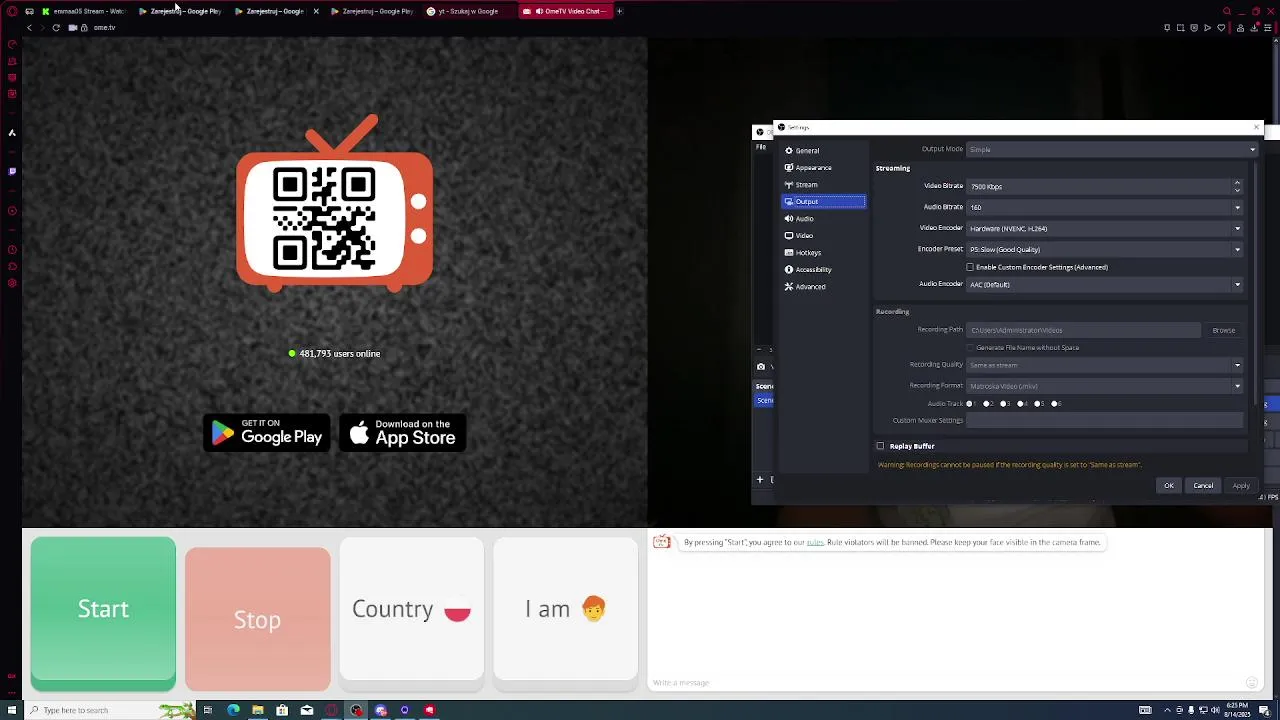The width and height of the screenshot is (1280, 720).
Task: Click OK in OBS Settings
Action: [x=1169, y=486]
